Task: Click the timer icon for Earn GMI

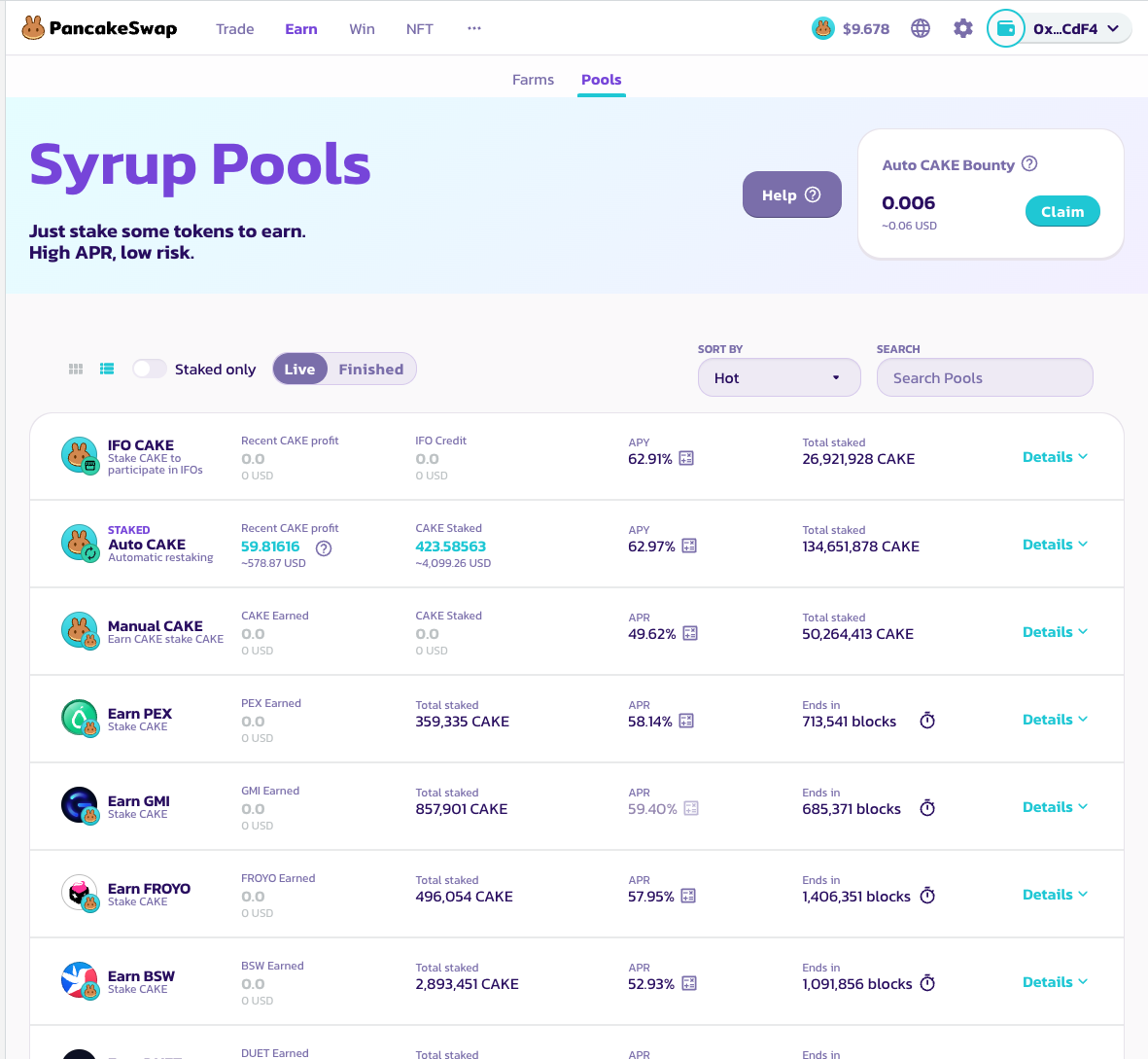Action: [x=927, y=808]
